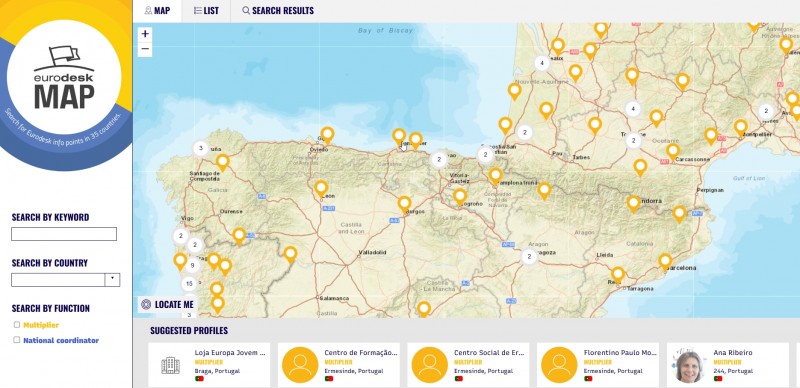Open Centro de Formação profile card
The height and width of the screenshot is (388, 800).
pos(339,365)
